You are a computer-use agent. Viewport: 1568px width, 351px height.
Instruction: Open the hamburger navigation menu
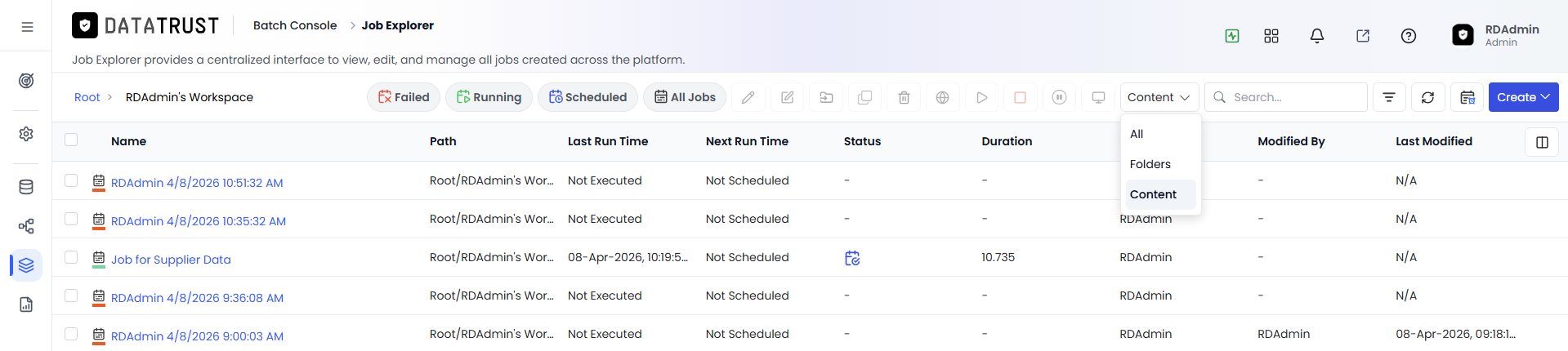[27, 27]
